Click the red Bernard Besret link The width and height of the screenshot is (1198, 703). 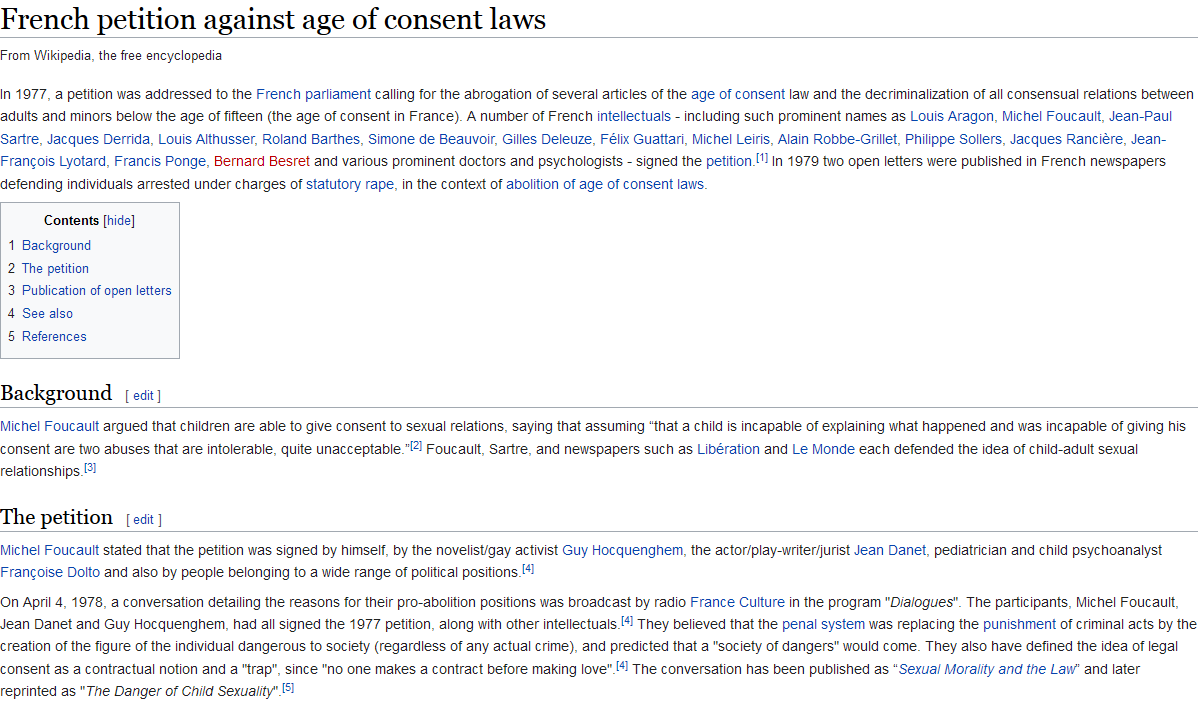click(x=262, y=161)
